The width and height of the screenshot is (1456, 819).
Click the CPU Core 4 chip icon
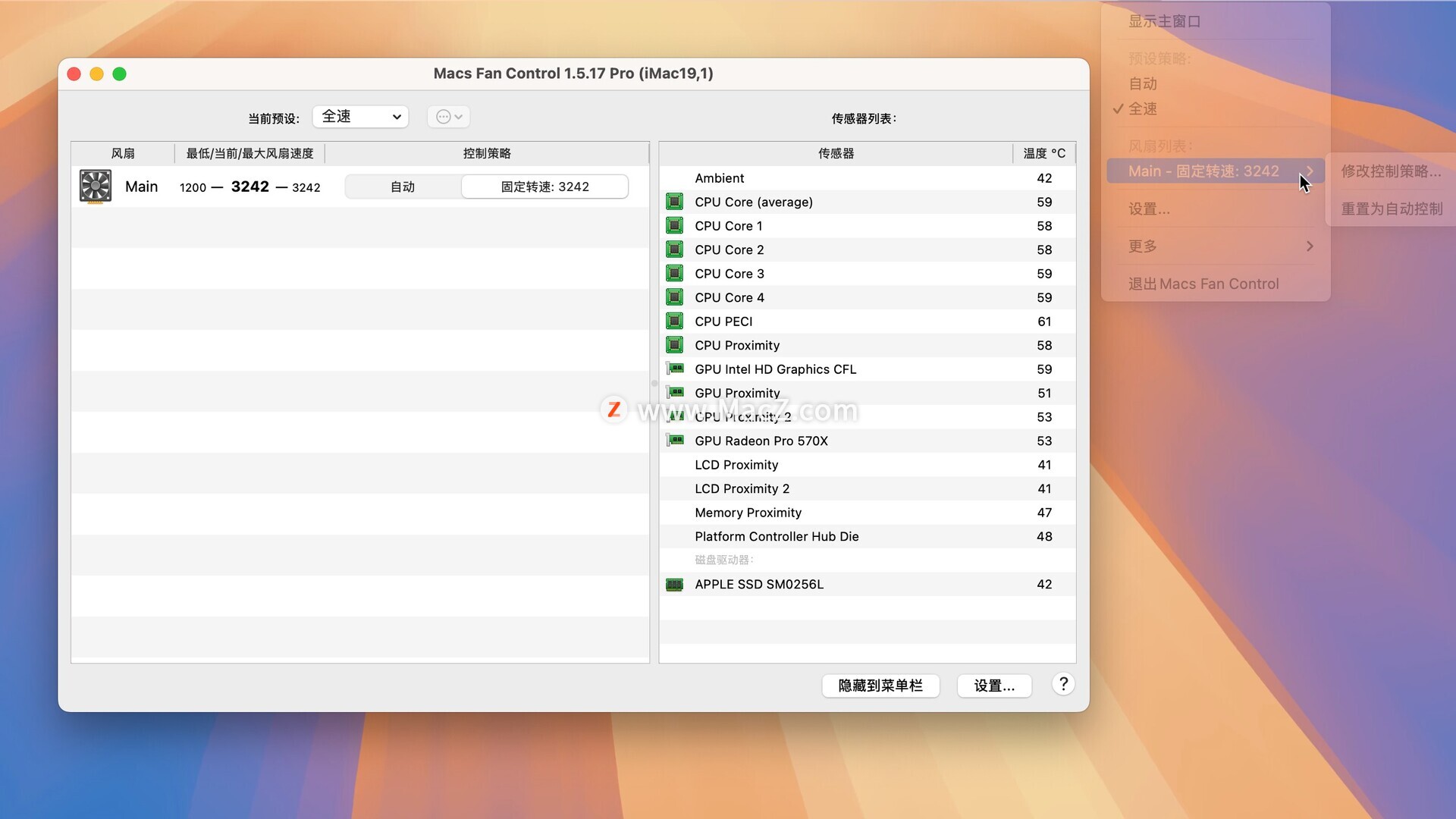pyautogui.click(x=674, y=297)
